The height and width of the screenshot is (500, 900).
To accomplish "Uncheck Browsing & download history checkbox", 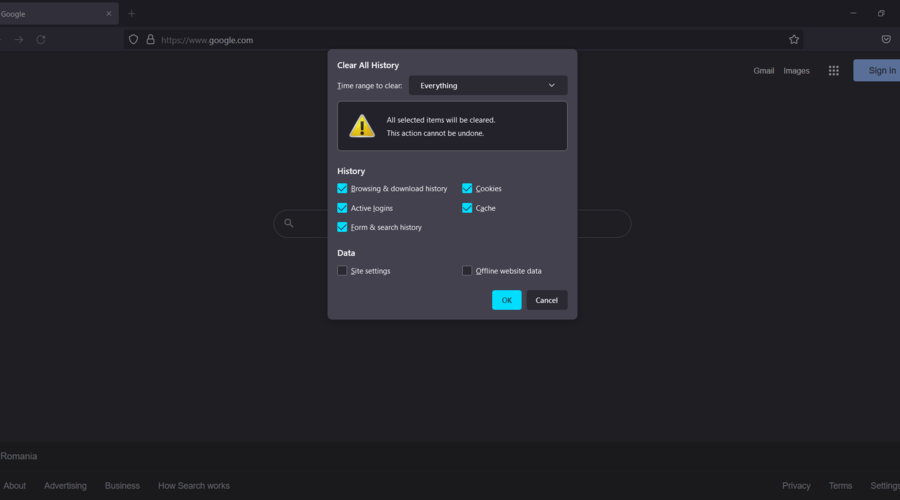I will pos(342,188).
